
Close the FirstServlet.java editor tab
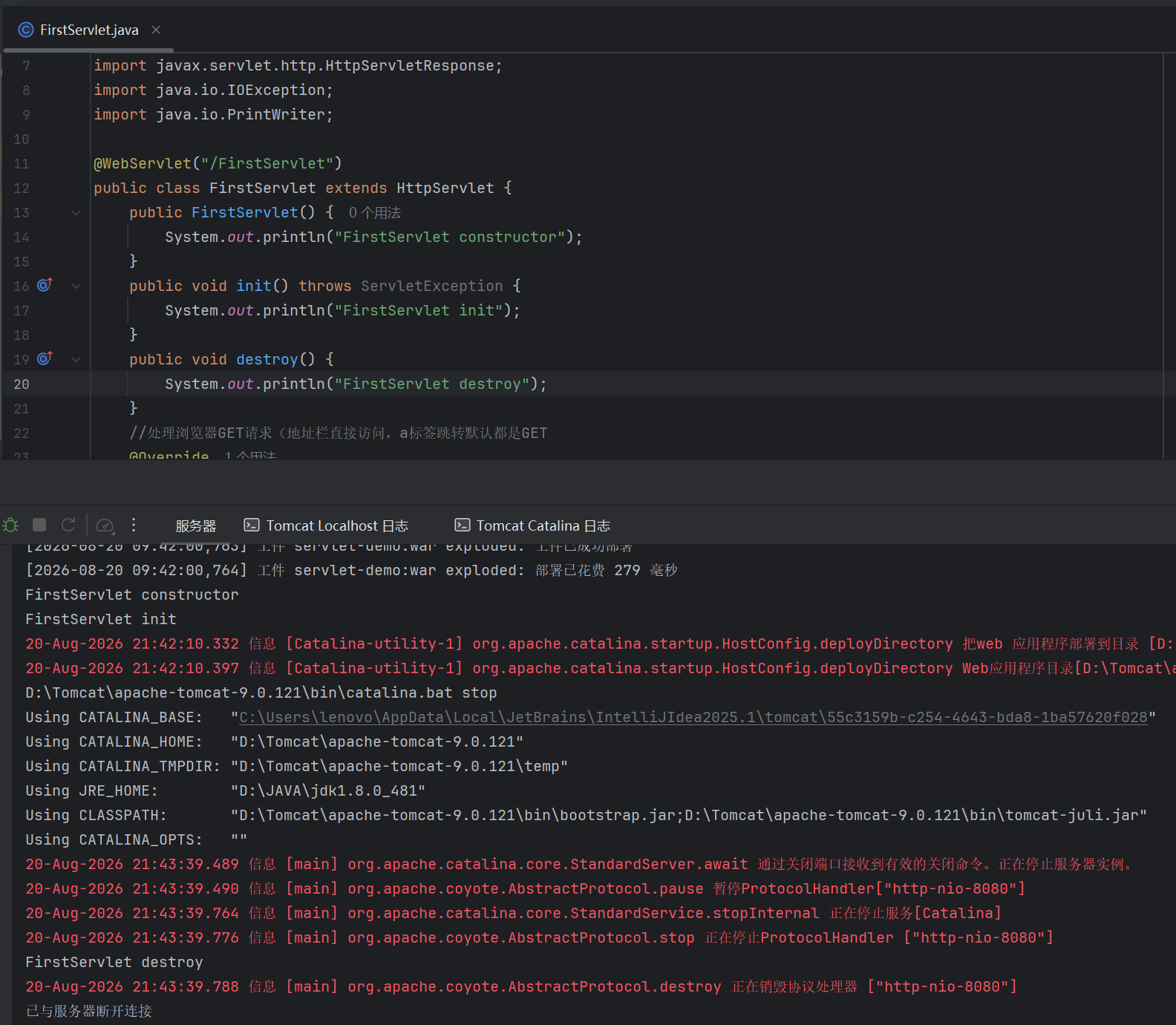coord(156,30)
